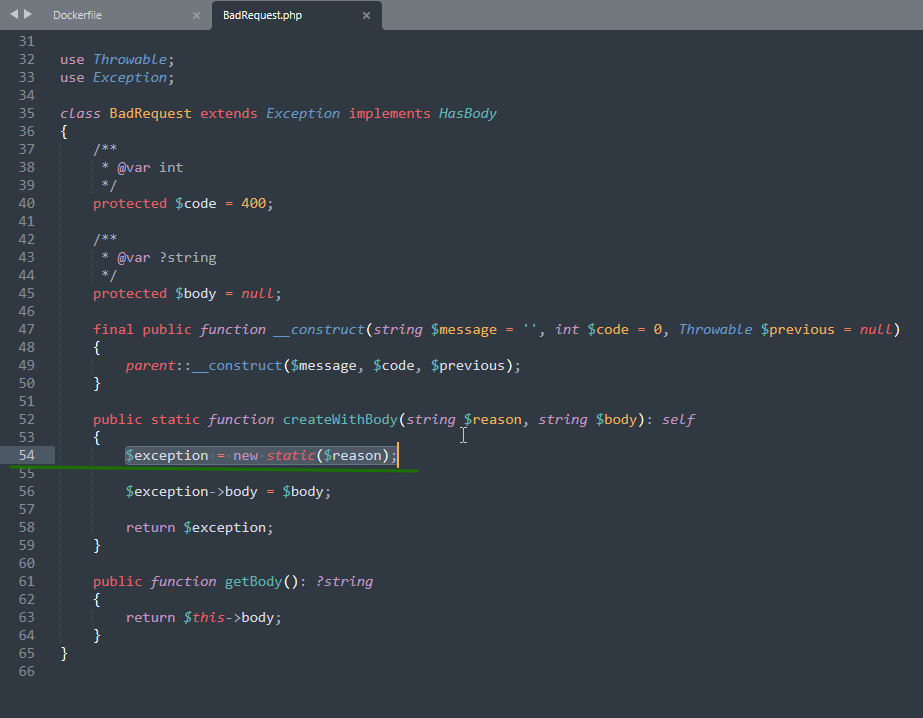This screenshot has width=923, height=718.
Task: Close the Dockerfile tab
Action: [196, 16]
